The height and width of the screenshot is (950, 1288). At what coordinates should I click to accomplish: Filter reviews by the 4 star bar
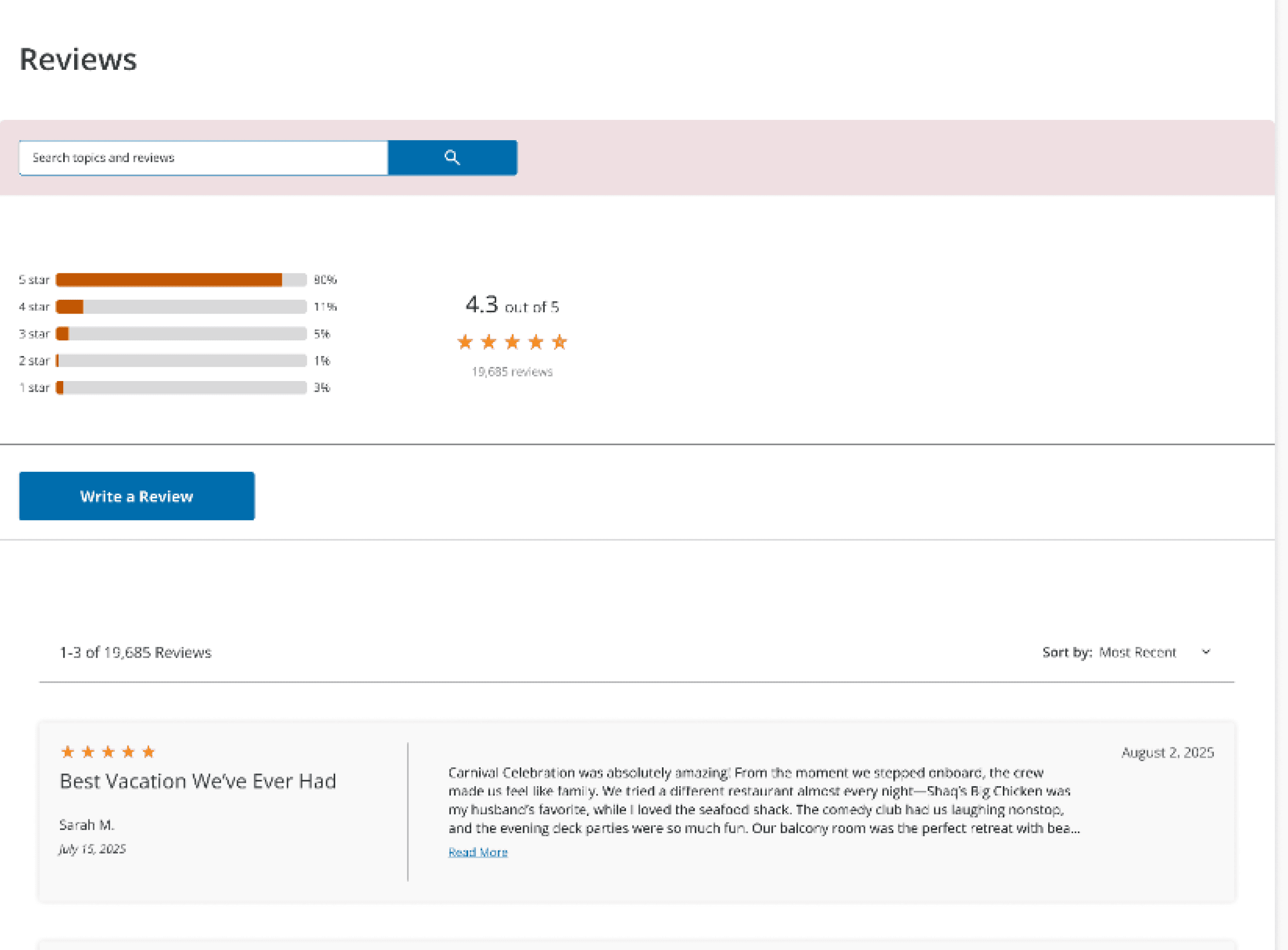180,307
